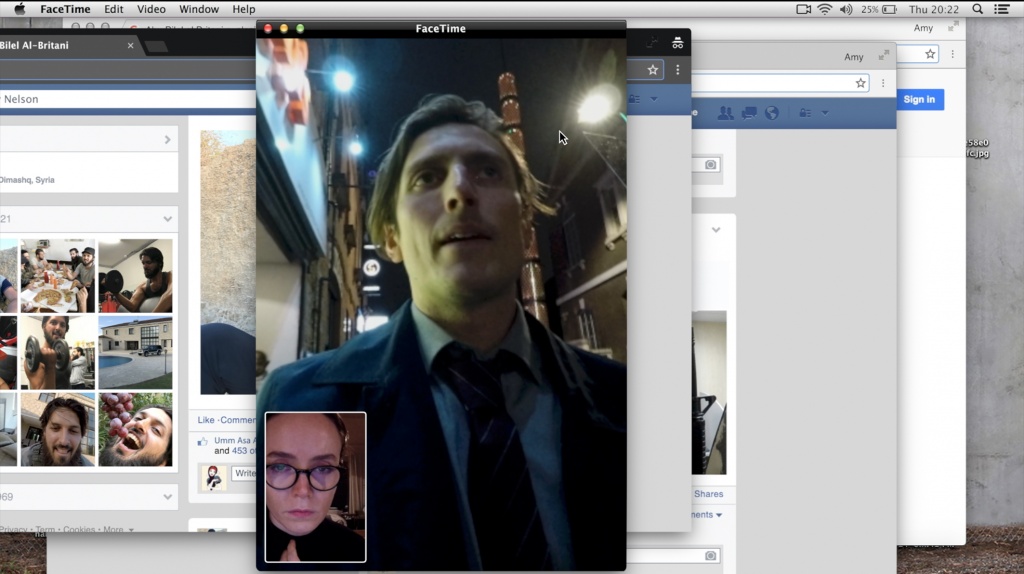Click the Wi-Fi status icon in menu bar

click(824, 9)
